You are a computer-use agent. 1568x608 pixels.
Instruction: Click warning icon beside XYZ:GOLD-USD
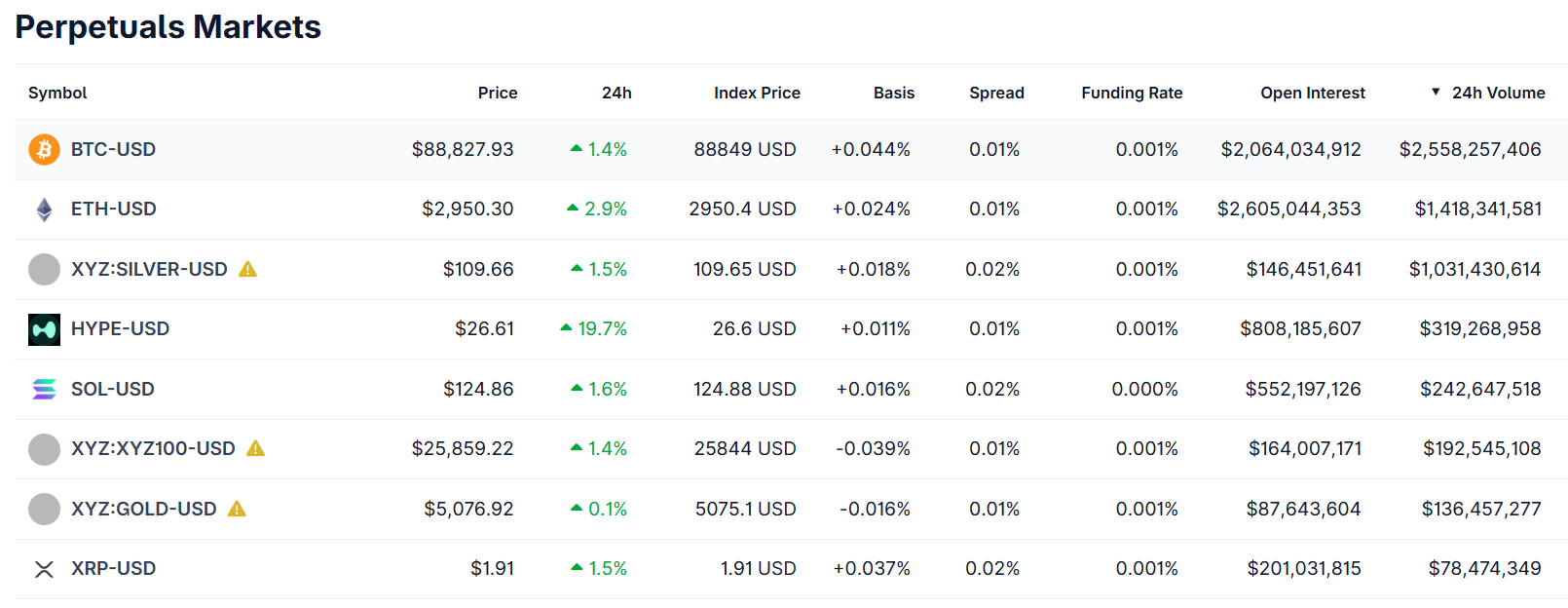tap(237, 509)
